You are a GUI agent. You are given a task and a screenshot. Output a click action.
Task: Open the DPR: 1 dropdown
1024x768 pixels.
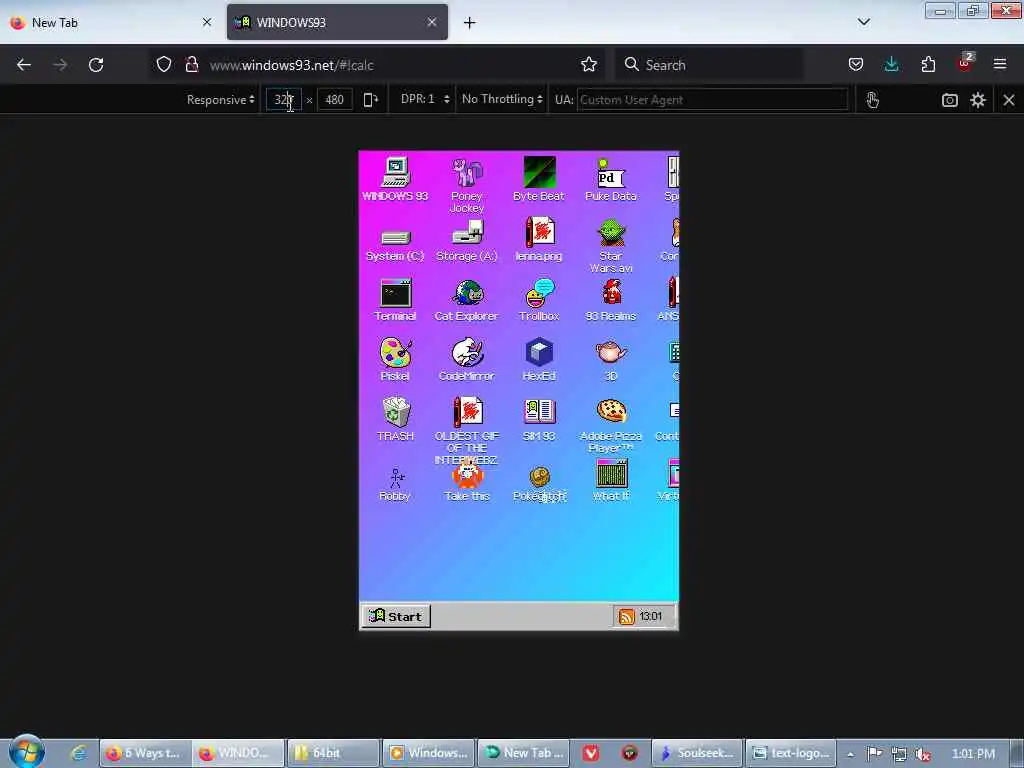(x=425, y=99)
